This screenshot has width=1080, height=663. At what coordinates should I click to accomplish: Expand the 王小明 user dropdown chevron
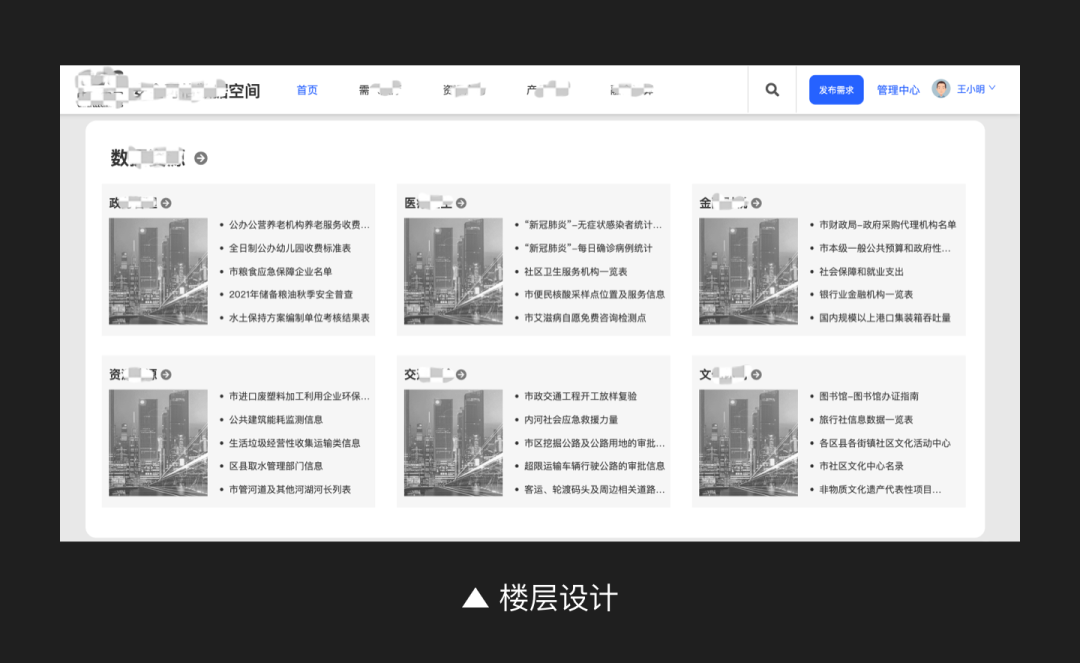click(x=992, y=88)
